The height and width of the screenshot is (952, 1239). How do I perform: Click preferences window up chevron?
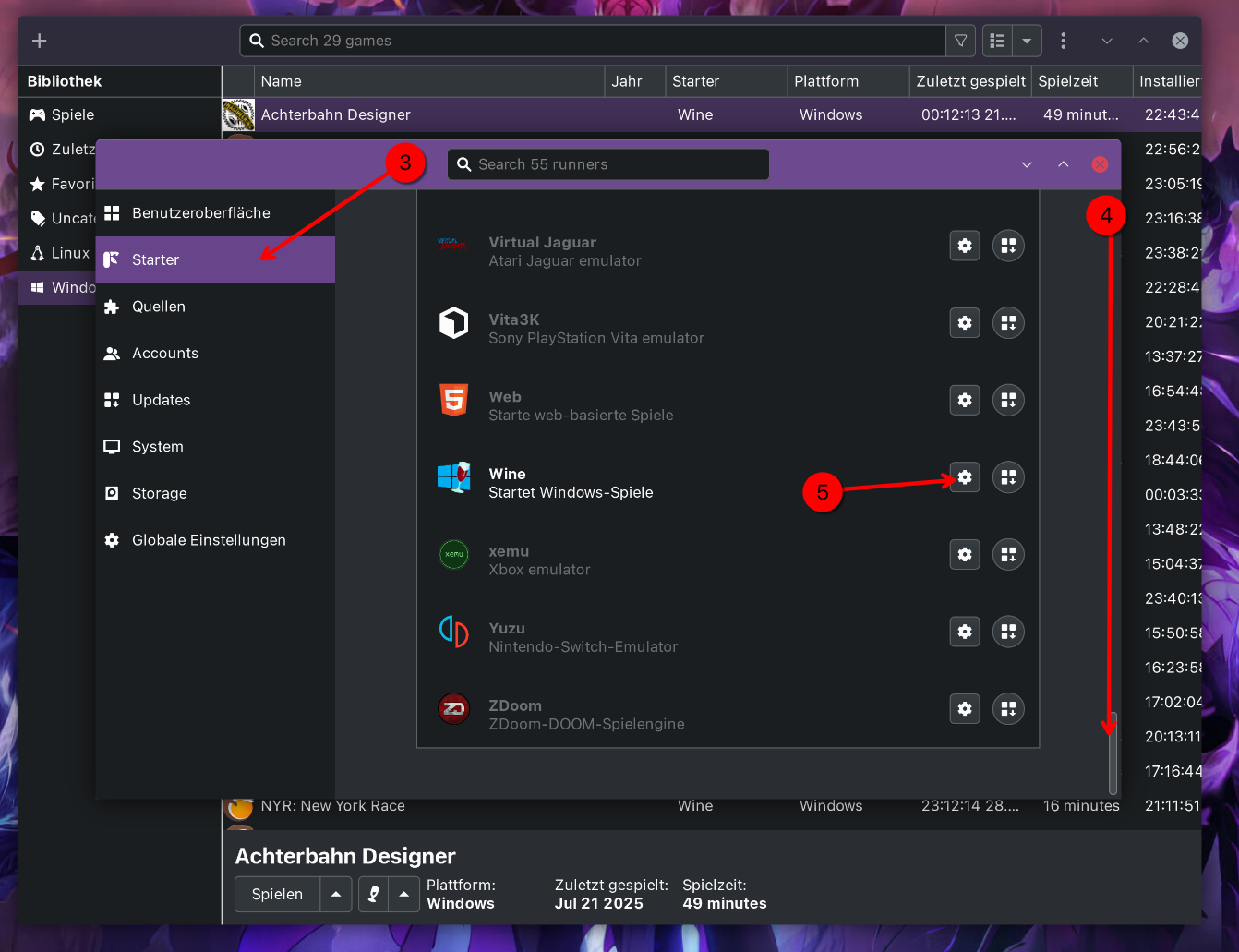click(x=1064, y=164)
